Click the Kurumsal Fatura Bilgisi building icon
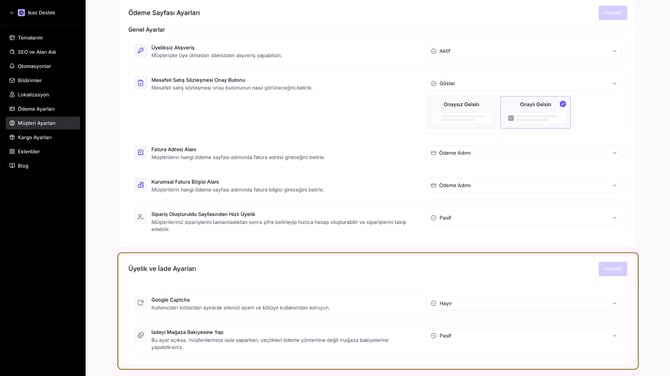The image size is (670, 376). pyautogui.click(x=141, y=185)
